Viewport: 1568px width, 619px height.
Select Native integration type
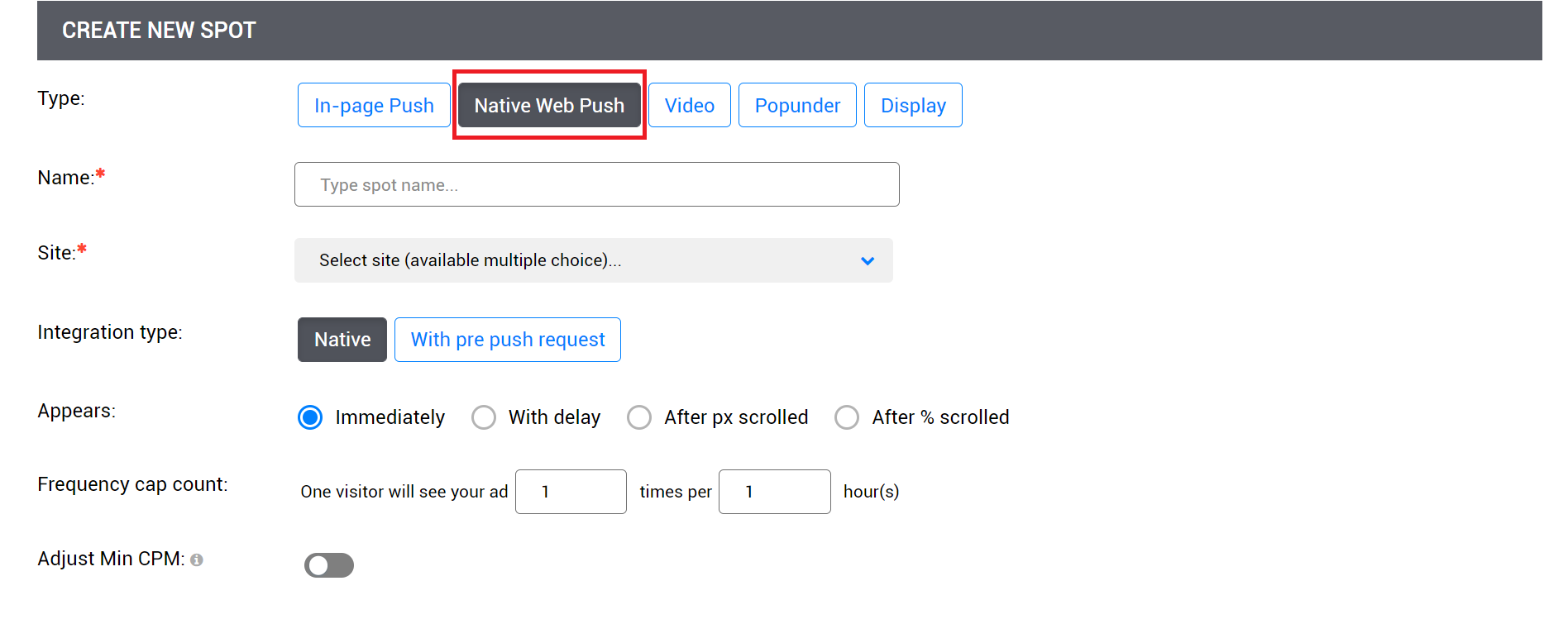click(x=342, y=340)
